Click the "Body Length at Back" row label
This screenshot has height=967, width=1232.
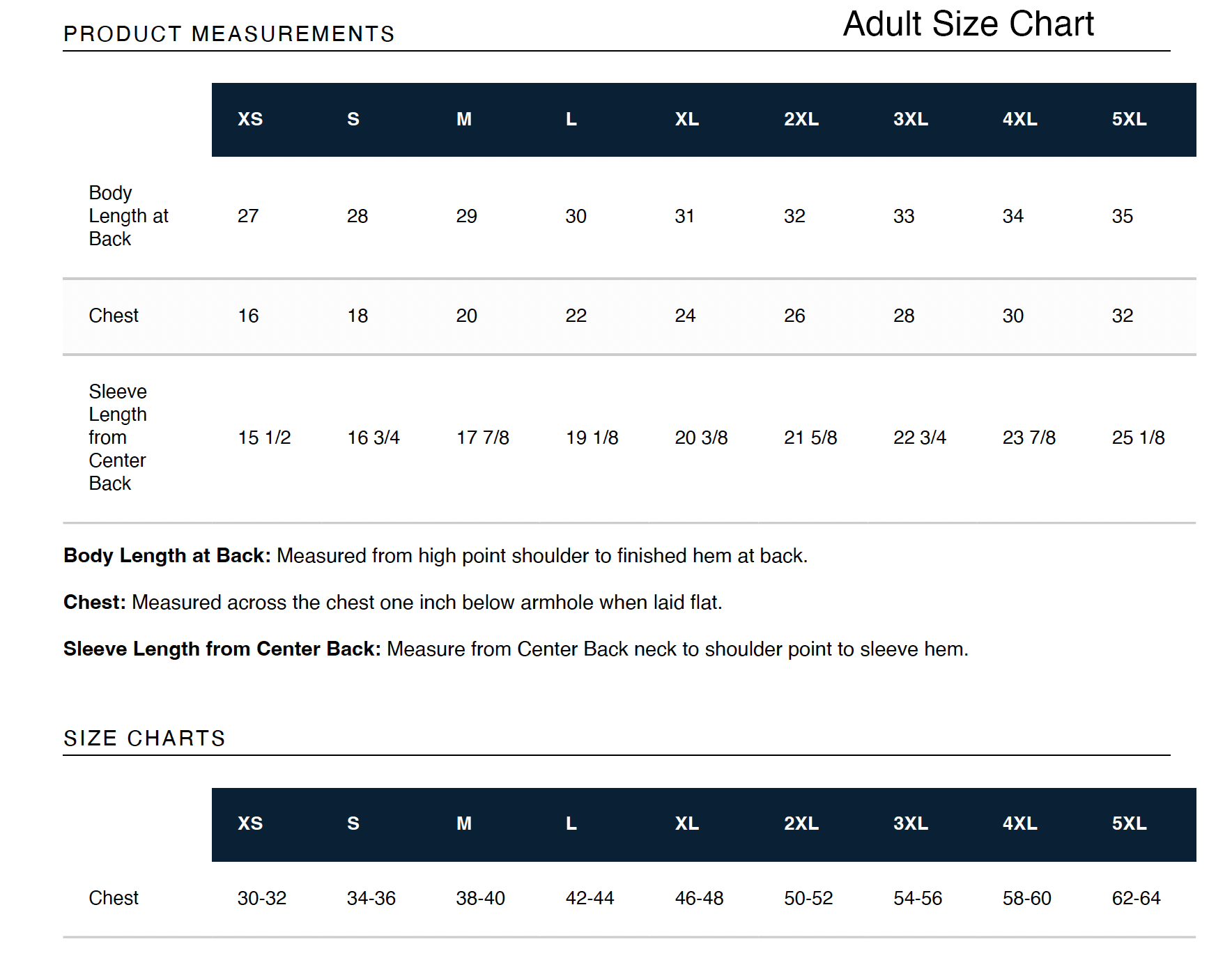click(x=128, y=216)
